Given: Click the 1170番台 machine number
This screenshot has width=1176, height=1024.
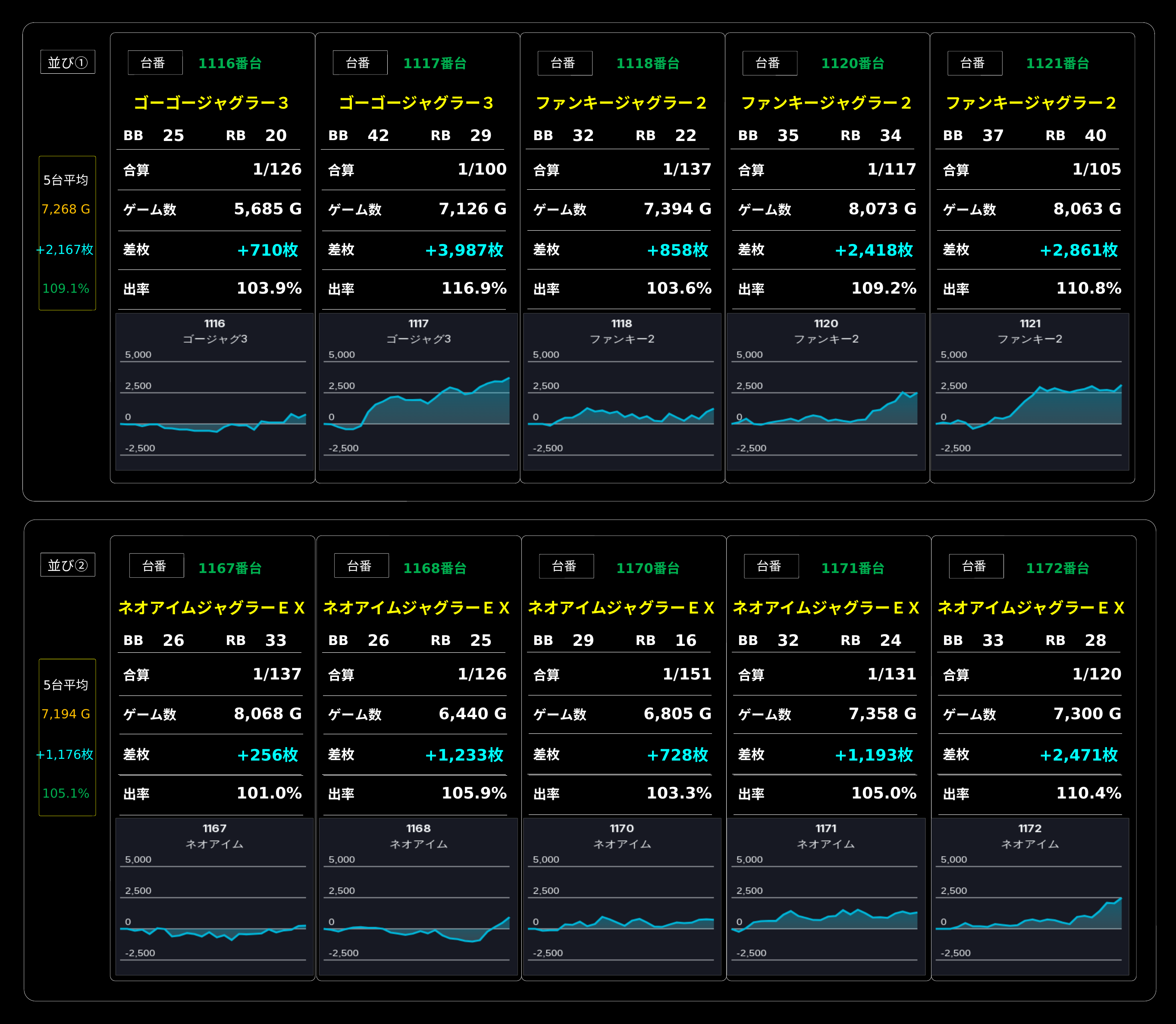Looking at the screenshot, I should [x=648, y=568].
